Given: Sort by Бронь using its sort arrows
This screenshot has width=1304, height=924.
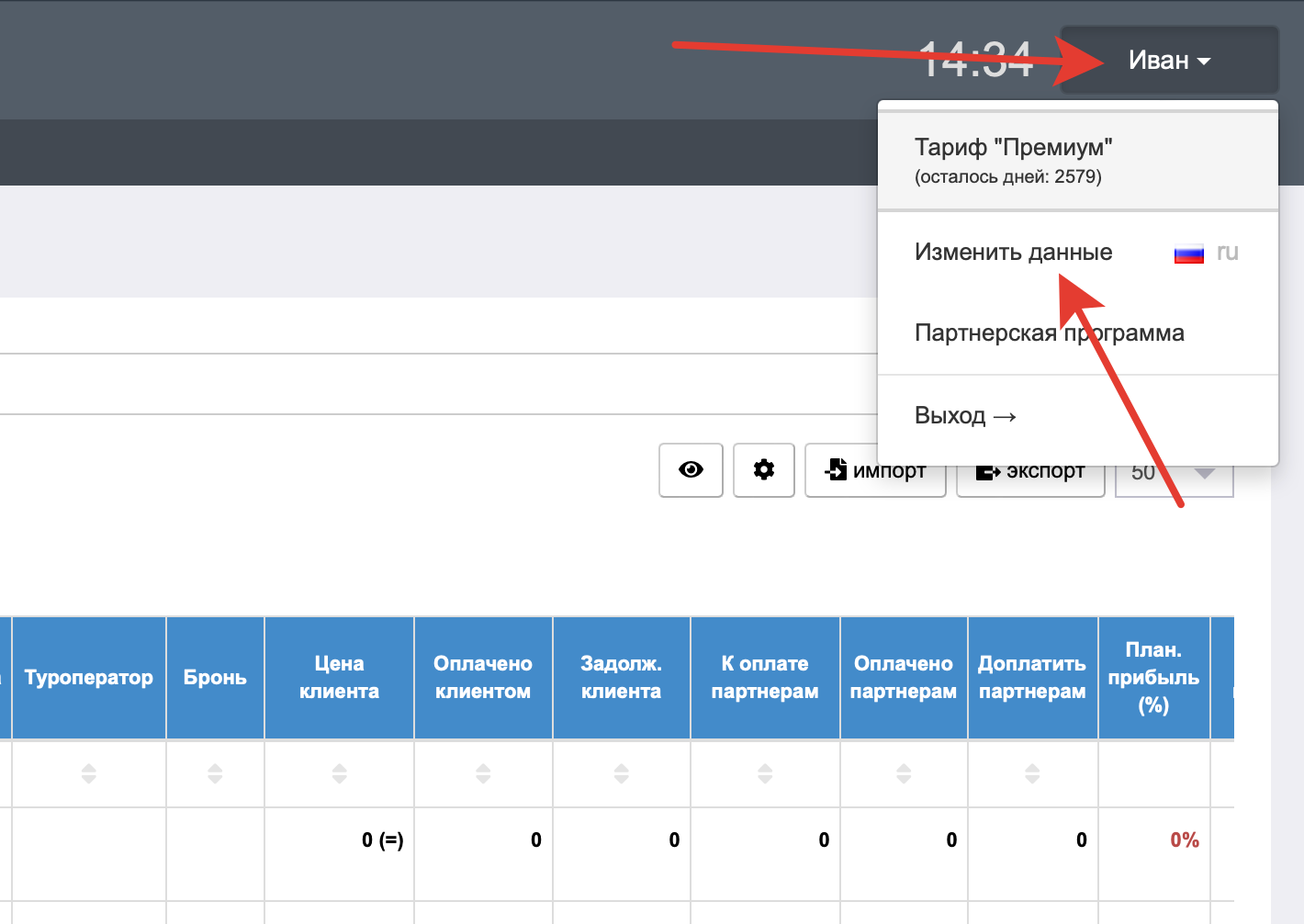Looking at the screenshot, I should pyautogui.click(x=215, y=773).
